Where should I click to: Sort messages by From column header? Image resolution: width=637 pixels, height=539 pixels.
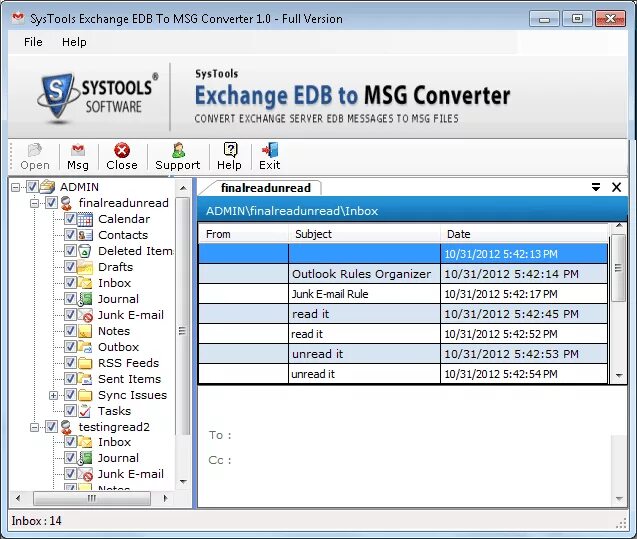coord(243,234)
